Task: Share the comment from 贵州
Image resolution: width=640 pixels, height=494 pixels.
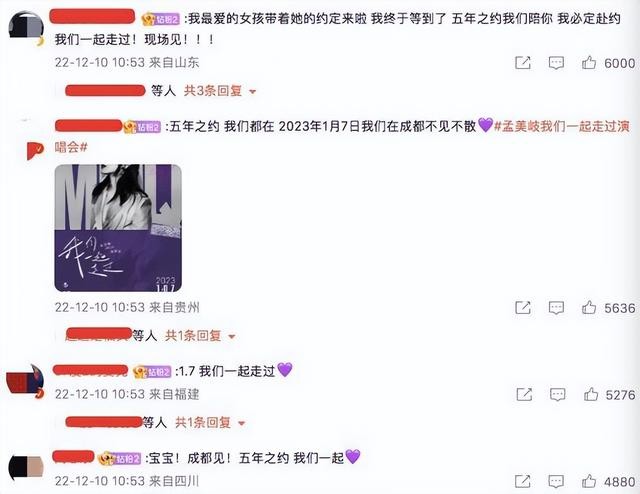Action: (x=523, y=307)
